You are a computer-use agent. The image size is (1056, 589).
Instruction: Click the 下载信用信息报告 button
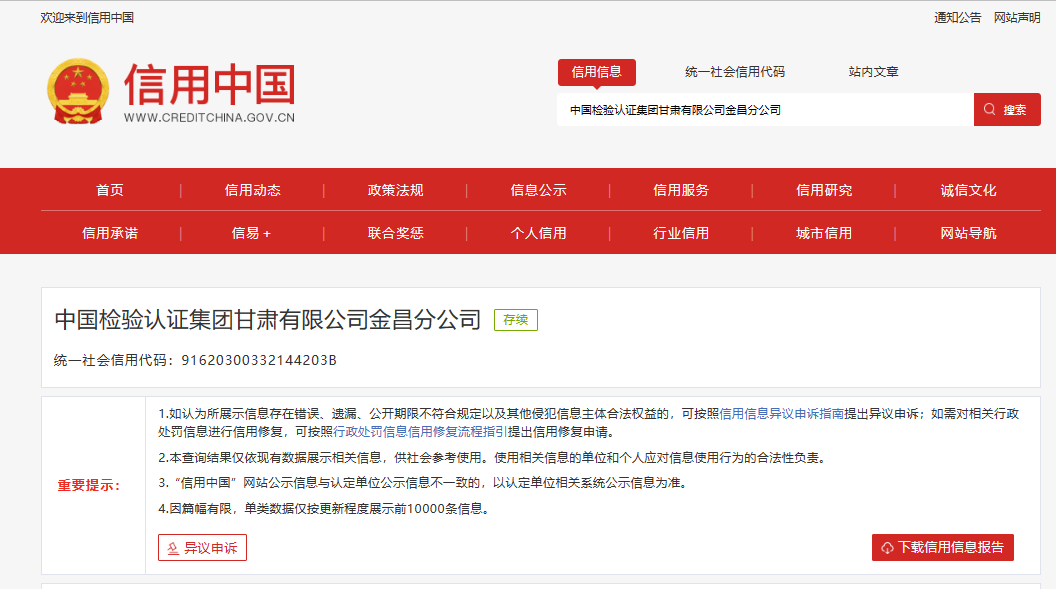pos(941,547)
